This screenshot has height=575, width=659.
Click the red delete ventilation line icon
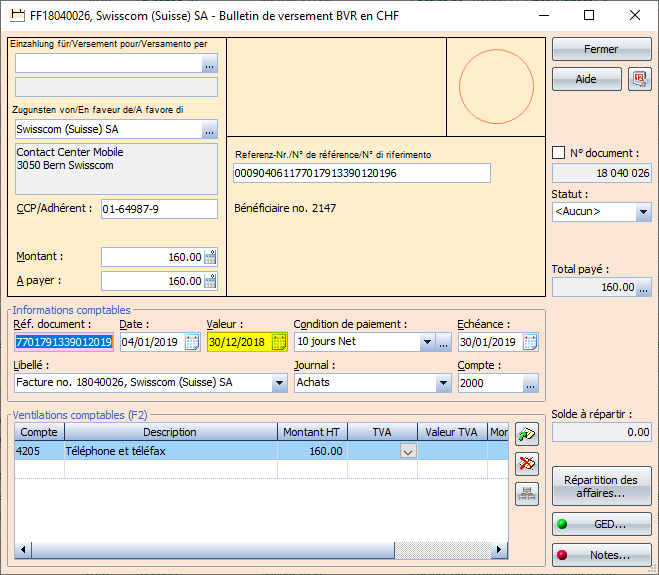point(526,462)
